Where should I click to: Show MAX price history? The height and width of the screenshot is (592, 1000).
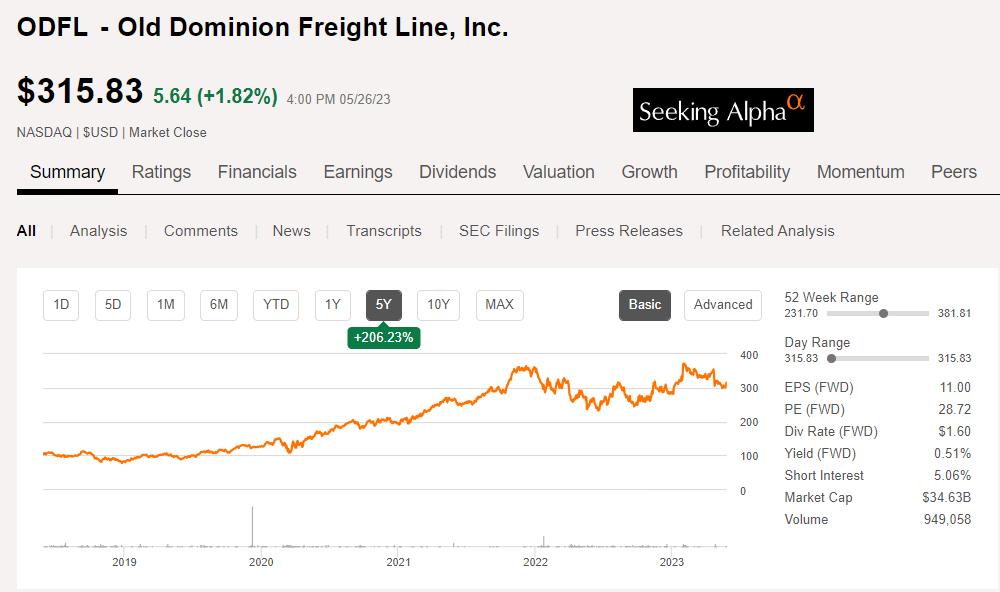[499, 305]
